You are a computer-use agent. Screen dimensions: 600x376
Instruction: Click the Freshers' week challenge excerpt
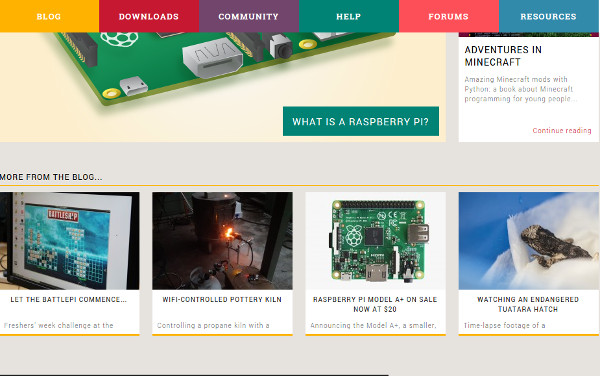(59, 326)
